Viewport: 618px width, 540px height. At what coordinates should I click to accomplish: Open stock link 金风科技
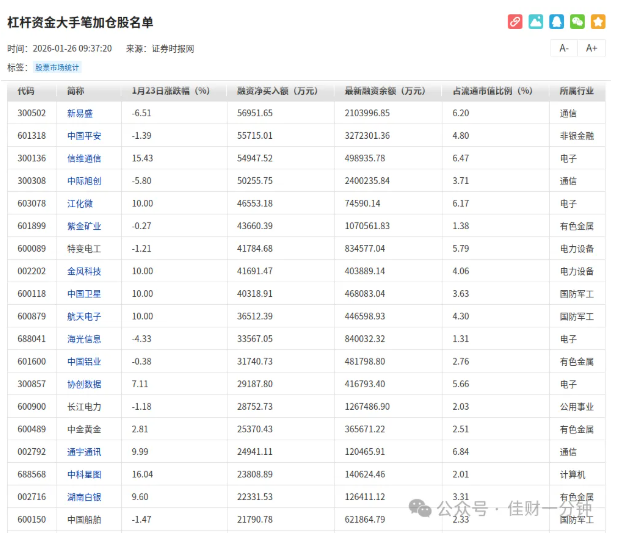(84, 271)
